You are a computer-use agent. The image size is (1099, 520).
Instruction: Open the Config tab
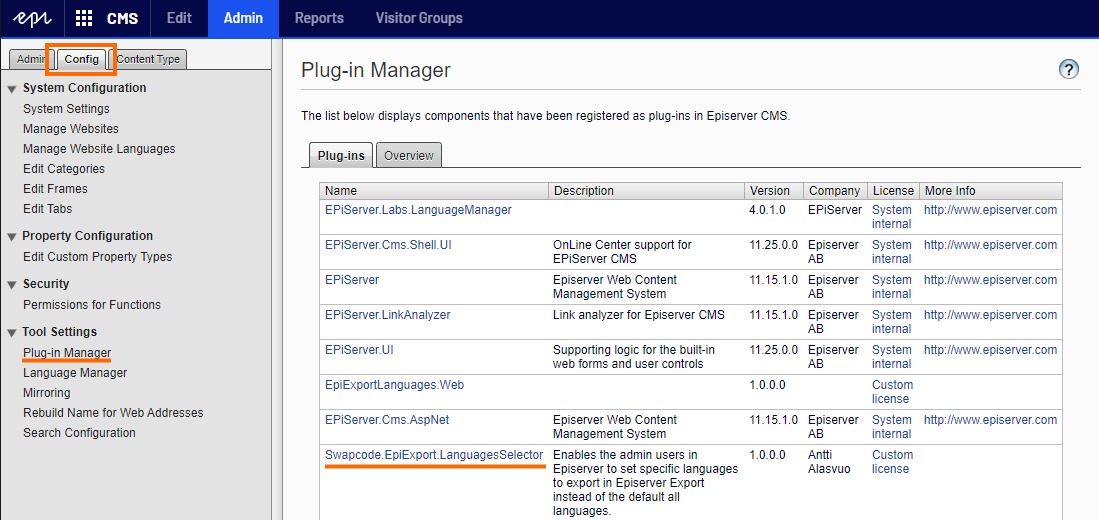click(x=81, y=59)
